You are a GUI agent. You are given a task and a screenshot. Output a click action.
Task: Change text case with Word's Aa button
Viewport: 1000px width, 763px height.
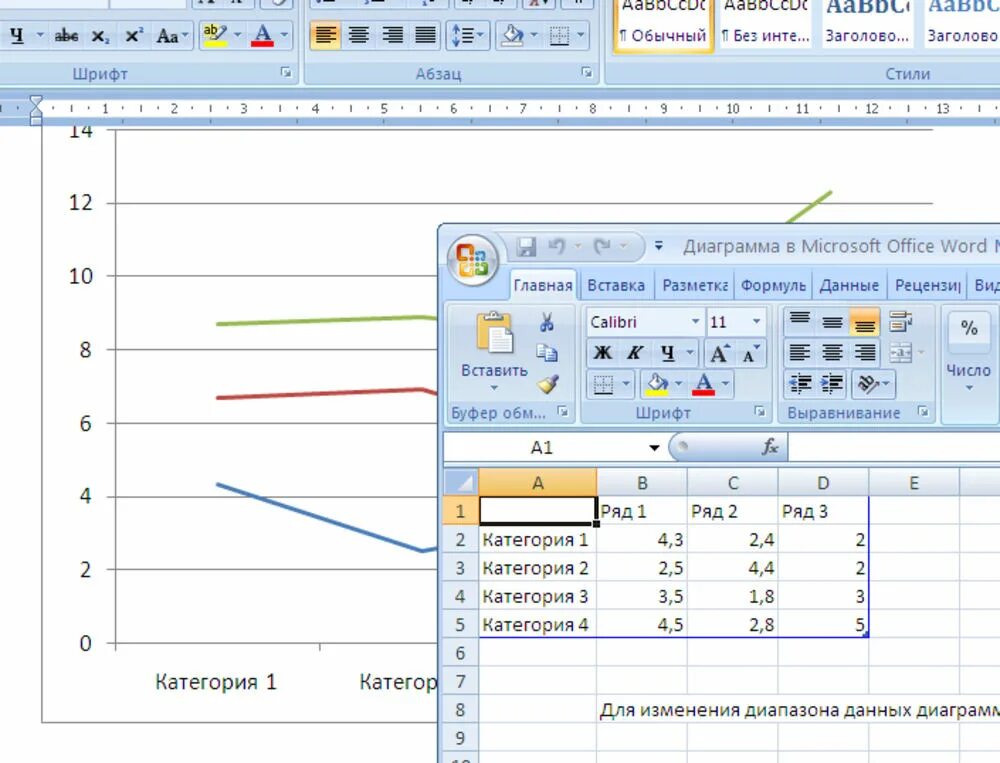click(172, 36)
